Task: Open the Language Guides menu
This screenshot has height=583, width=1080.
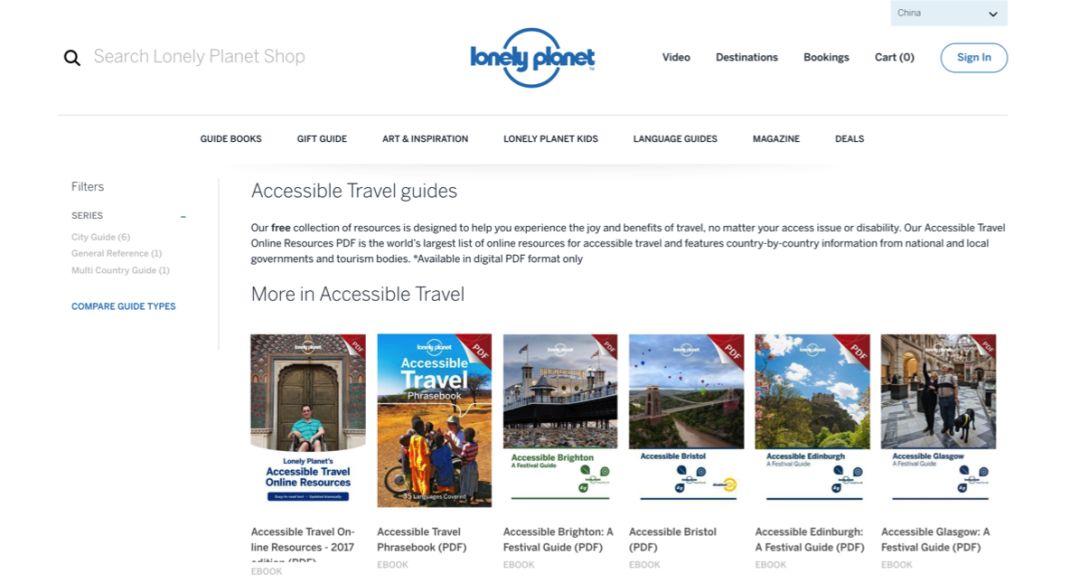Action: click(x=675, y=139)
